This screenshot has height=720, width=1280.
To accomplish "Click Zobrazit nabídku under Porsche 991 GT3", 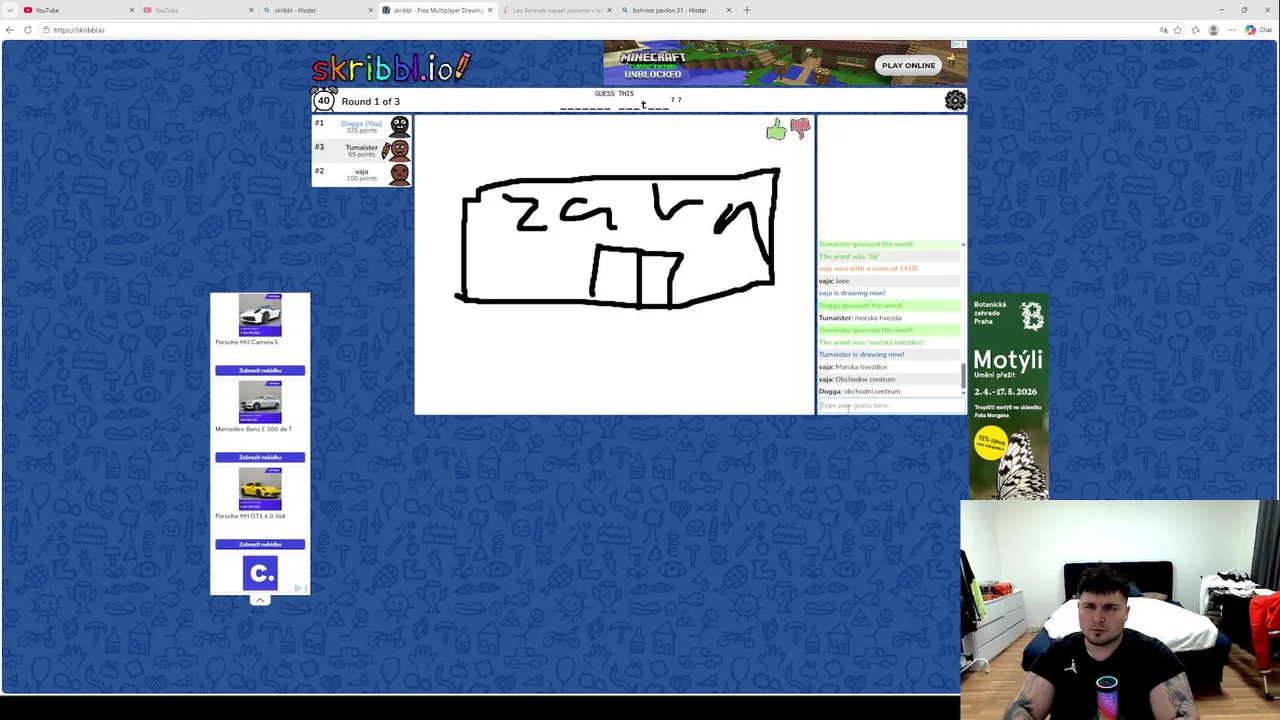I will [x=260, y=544].
